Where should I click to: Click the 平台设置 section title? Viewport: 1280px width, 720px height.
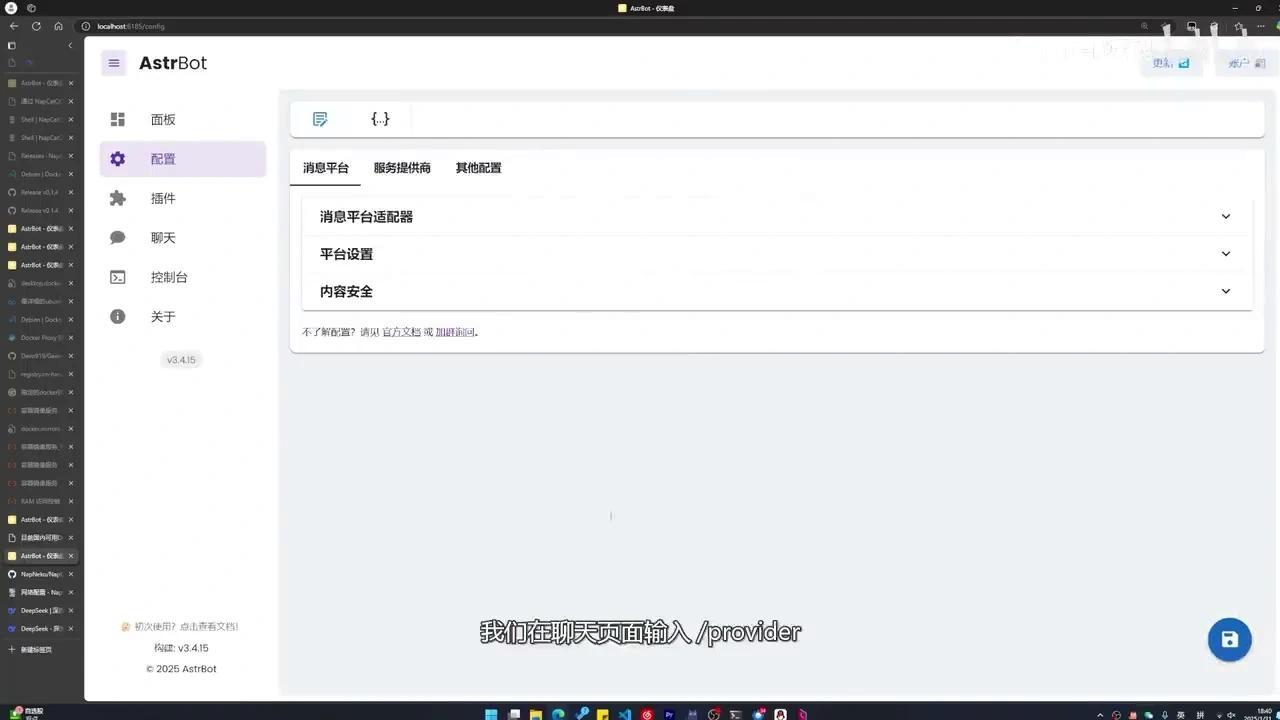(x=346, y=254)
